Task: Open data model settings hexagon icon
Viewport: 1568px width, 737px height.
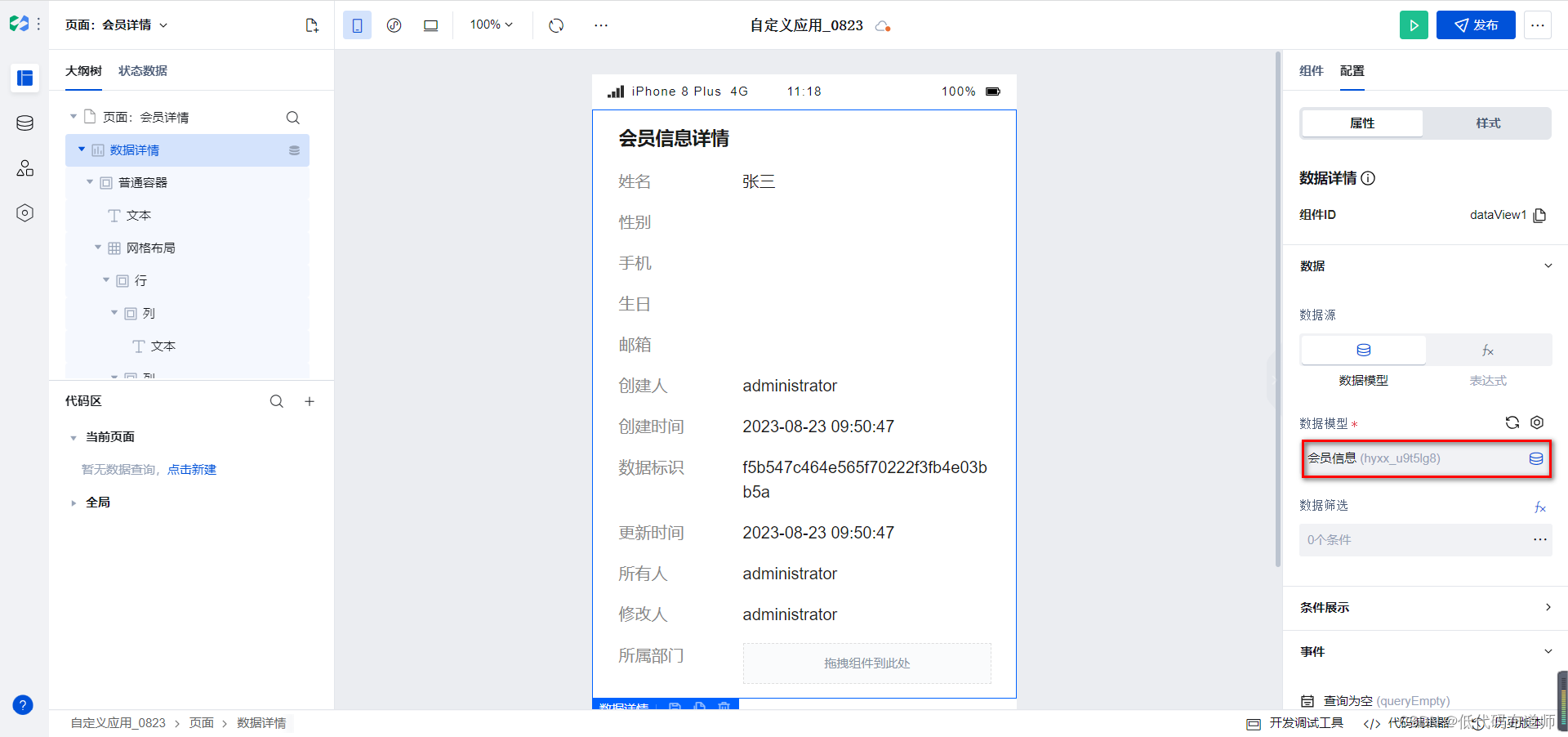Action: pyautogui.click(x=1537, y=422)
